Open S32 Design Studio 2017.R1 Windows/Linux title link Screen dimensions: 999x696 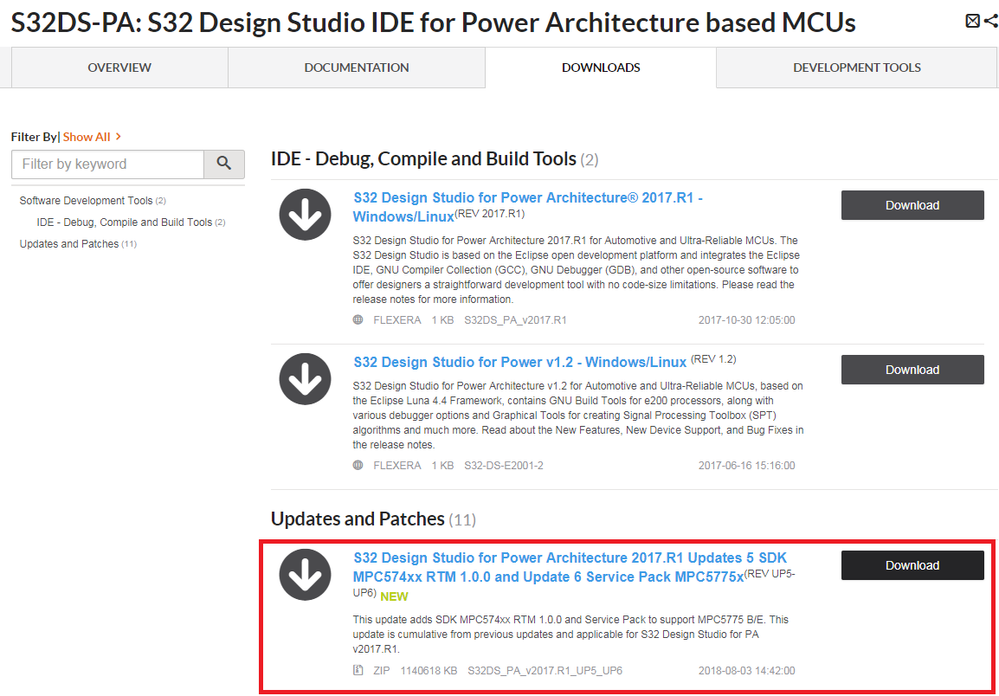click(x=528, y=207)
